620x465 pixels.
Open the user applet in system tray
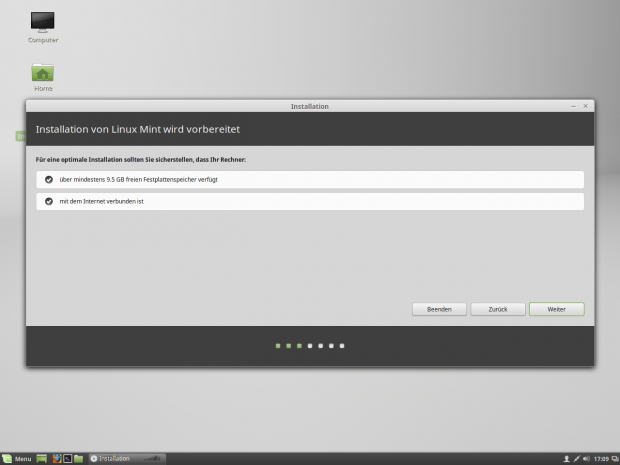566,459
